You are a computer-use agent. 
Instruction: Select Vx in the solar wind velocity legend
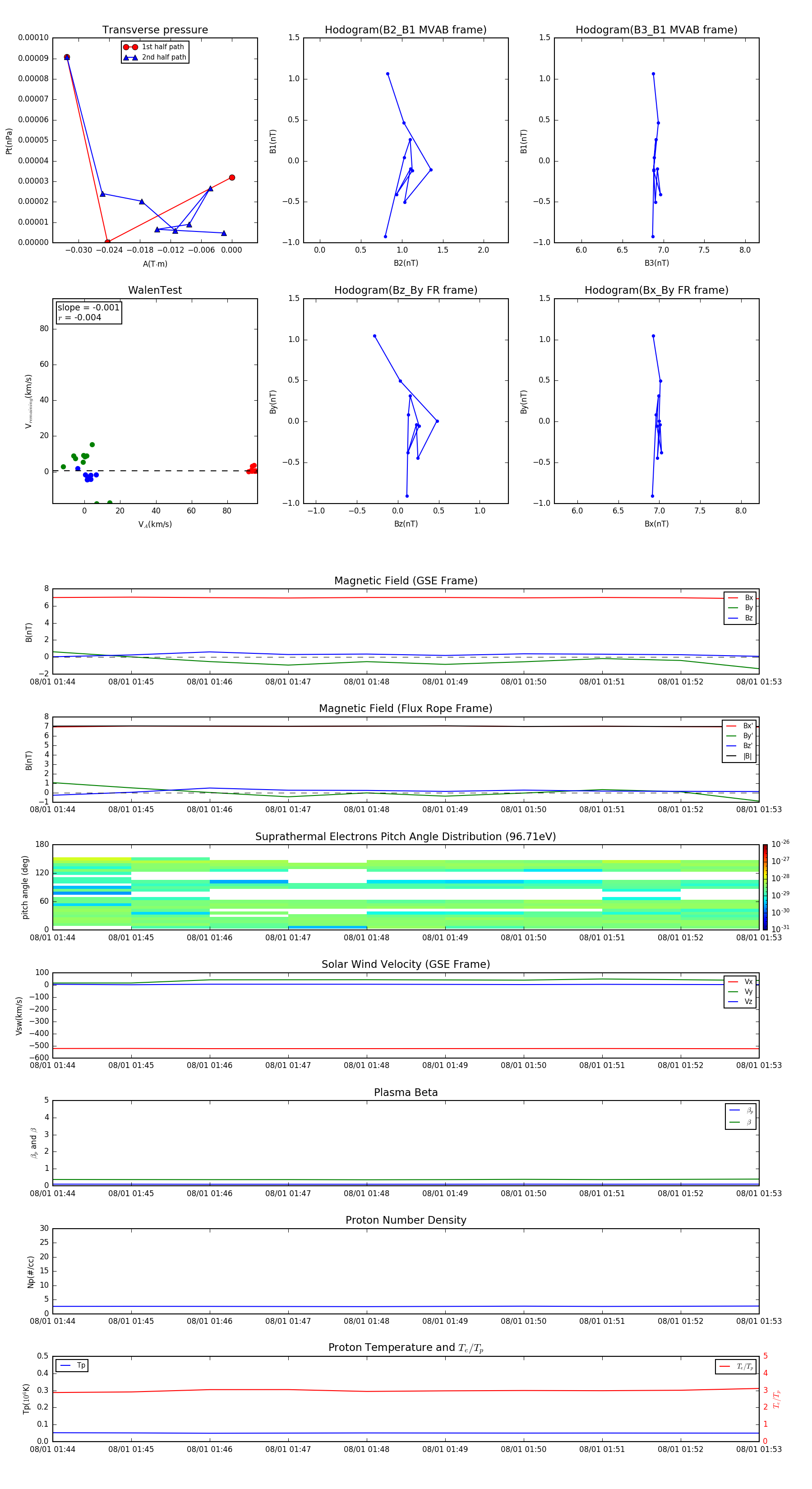[x=740, y=981]
